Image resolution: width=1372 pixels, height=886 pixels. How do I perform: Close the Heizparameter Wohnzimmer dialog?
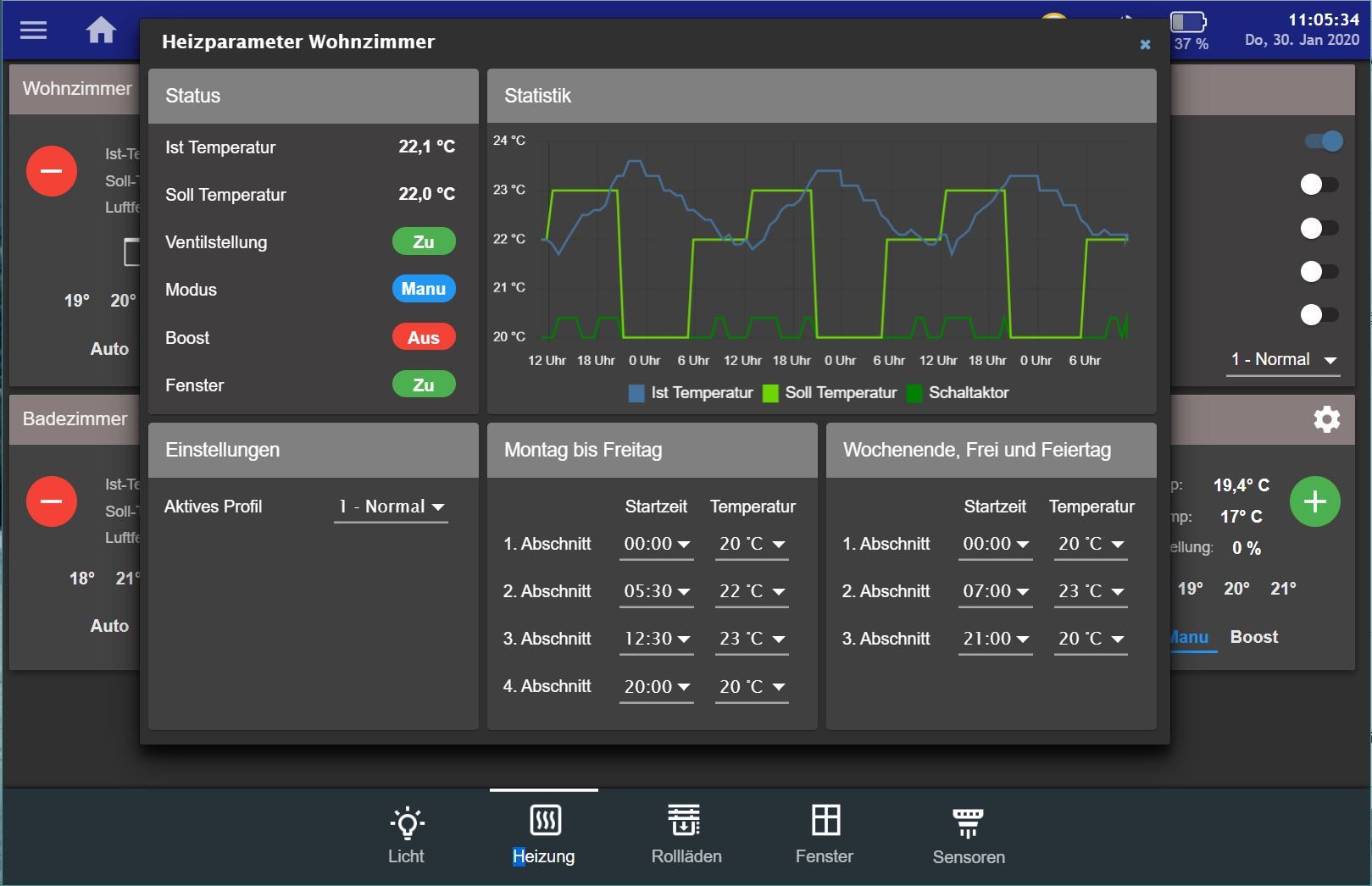[x=1145, y=44]
